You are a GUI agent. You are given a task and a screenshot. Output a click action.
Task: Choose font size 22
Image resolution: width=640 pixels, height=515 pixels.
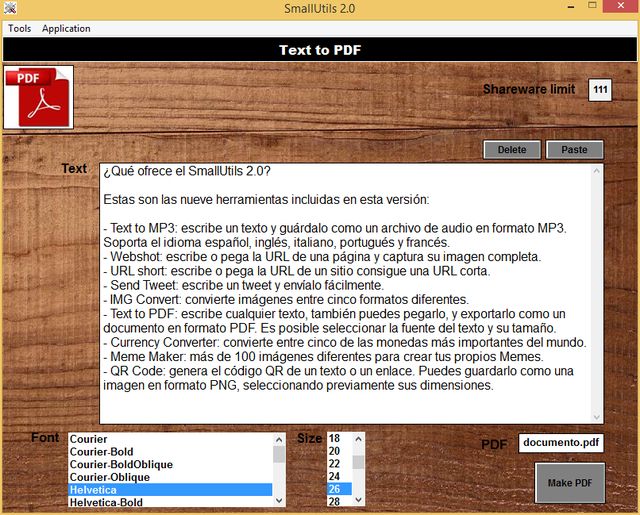pyautogui.click(x=334, y=464)
